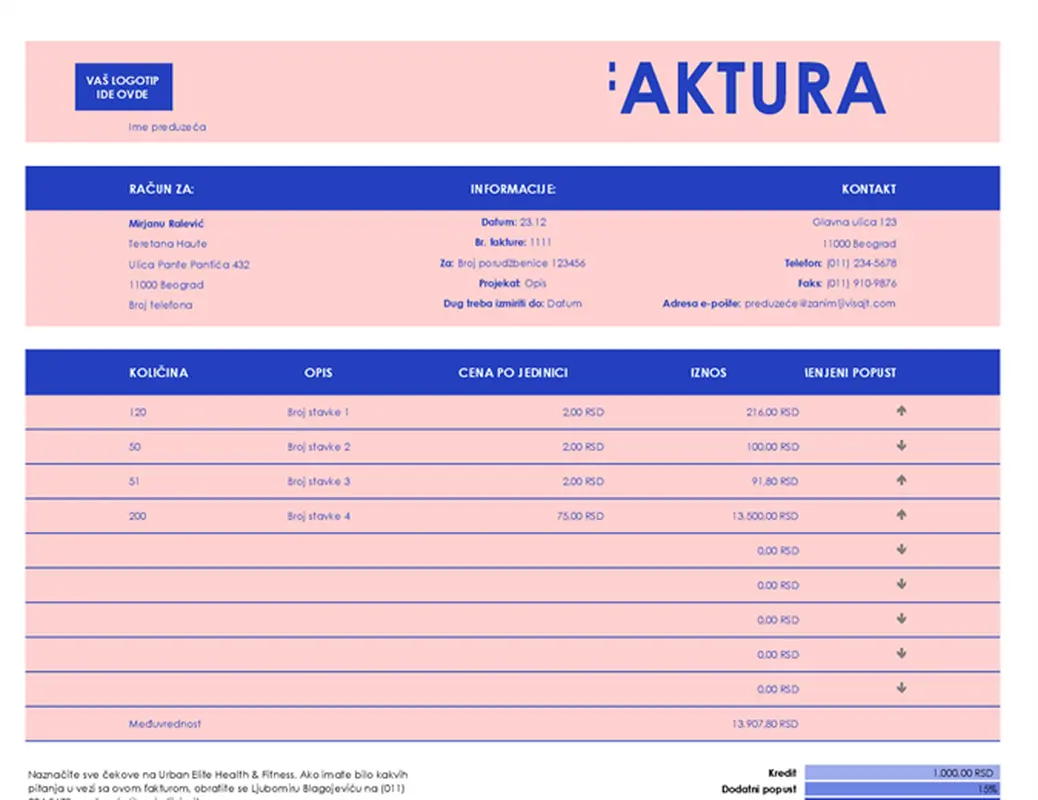Click the down arrow in the first empty item row
1038x800 pixels.
pos(901,549)
